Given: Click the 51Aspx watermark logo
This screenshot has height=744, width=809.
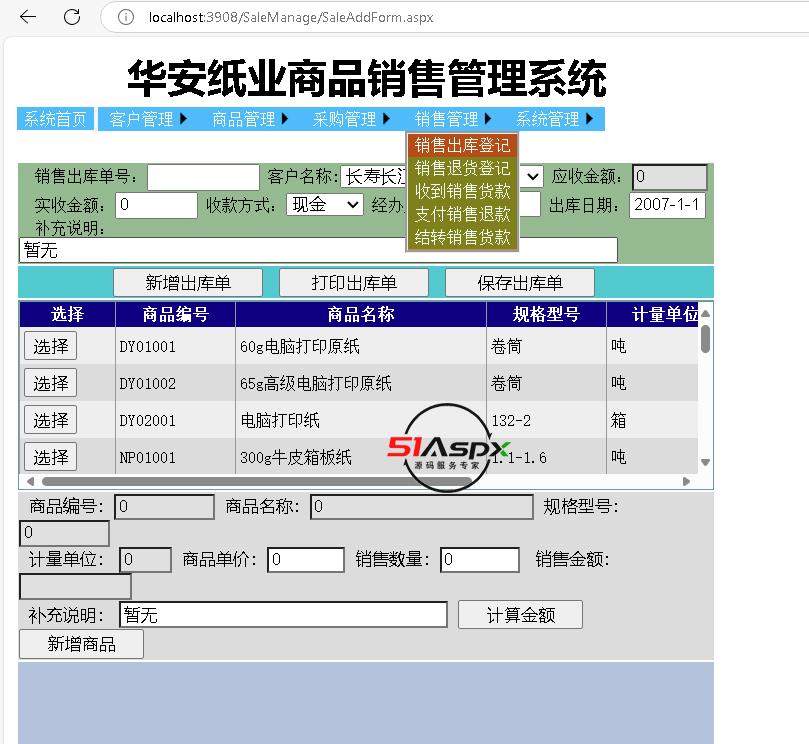Looking at the screenshot, I should 448,449.
